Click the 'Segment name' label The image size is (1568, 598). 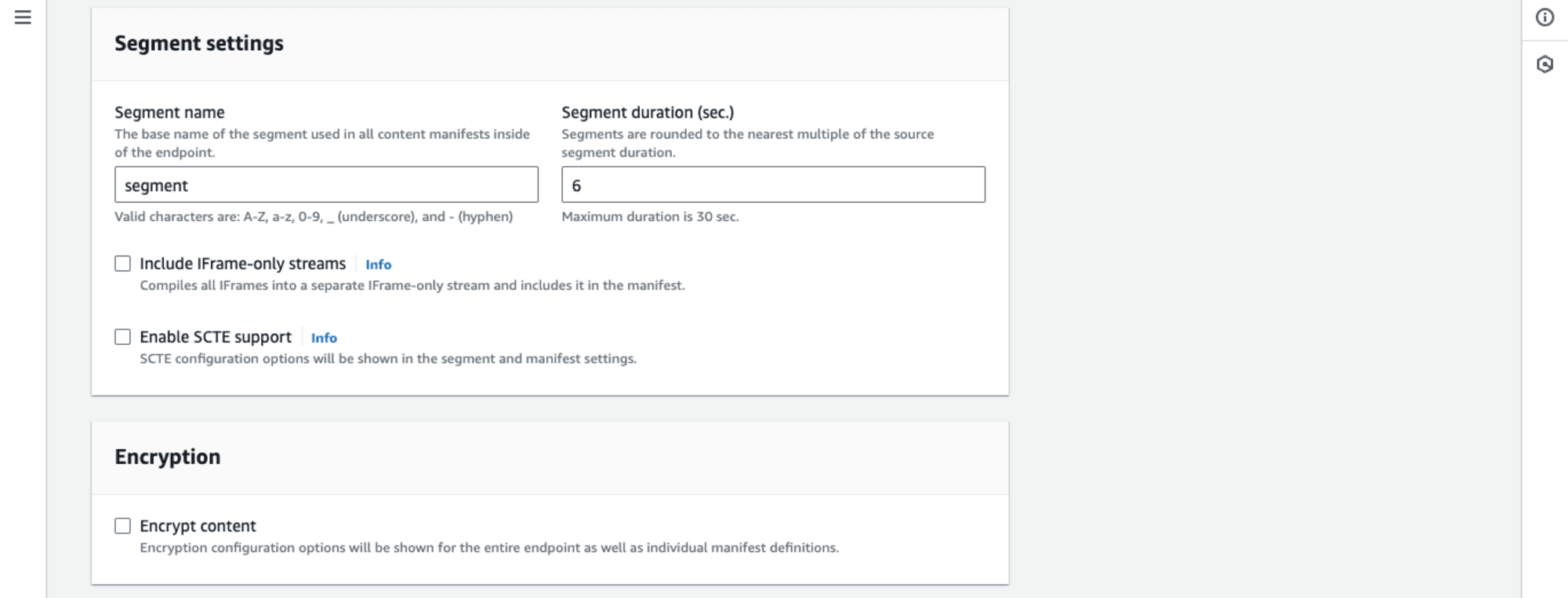169,112
